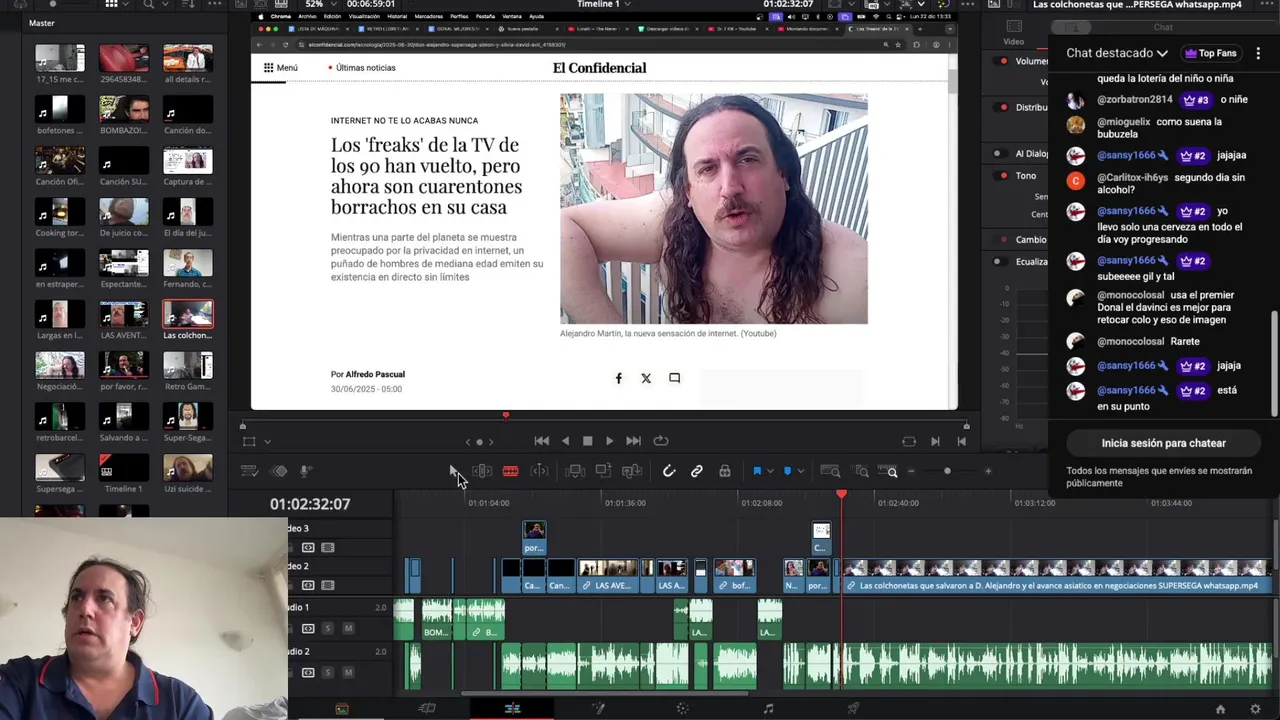Image resolution: width=1280 pixels, height=720 pixels.
Task: Solo the Audio 1 track
Action: [328, 628]
